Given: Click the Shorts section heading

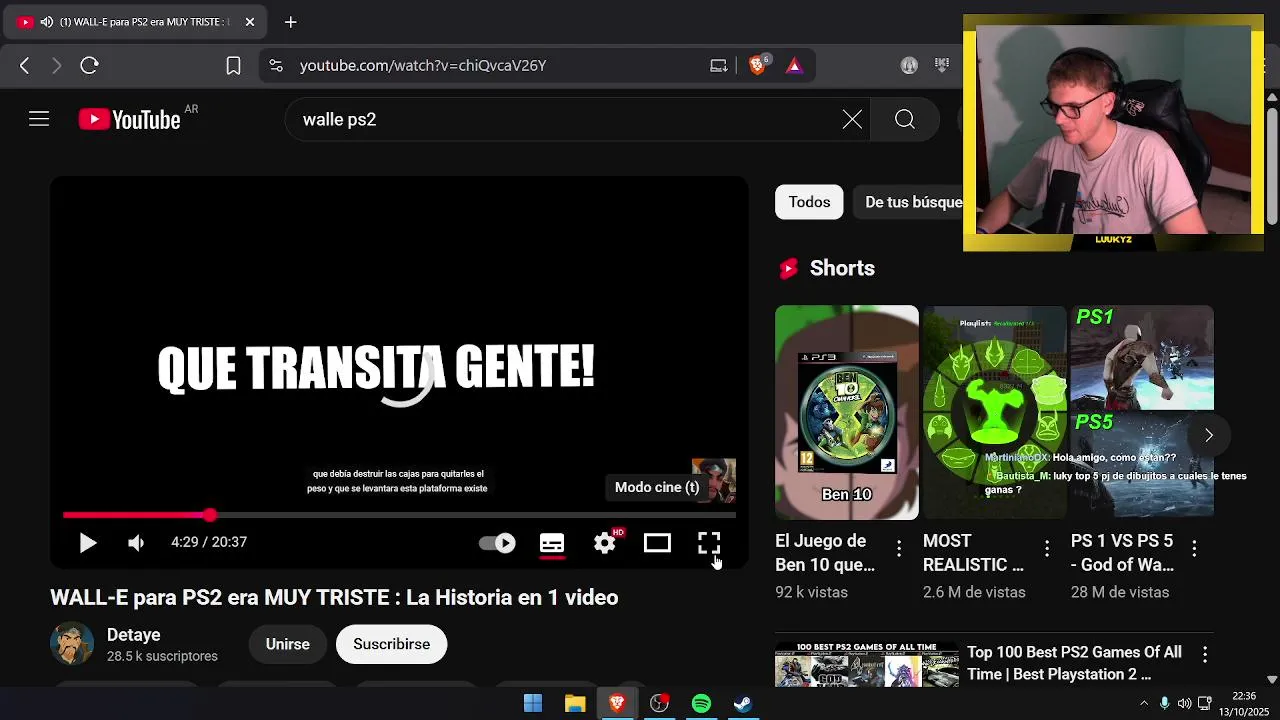Looking at the screenshot, I should click(842, 268).
